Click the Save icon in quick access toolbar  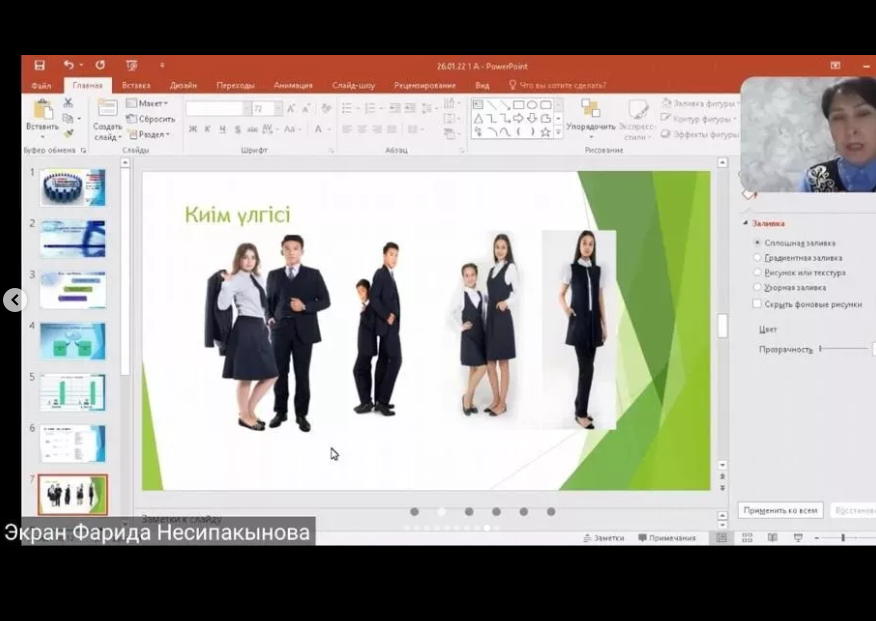(x=39, y=65)
